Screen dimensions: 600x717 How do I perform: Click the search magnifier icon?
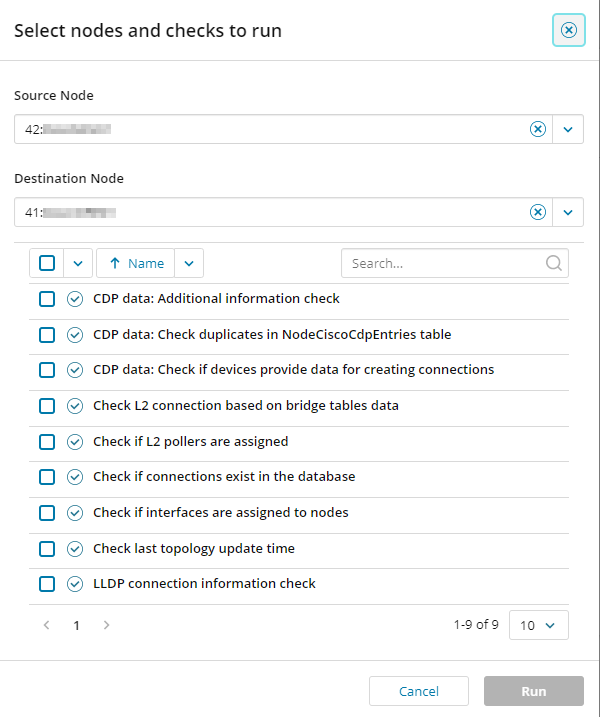(x=554, y=263)
